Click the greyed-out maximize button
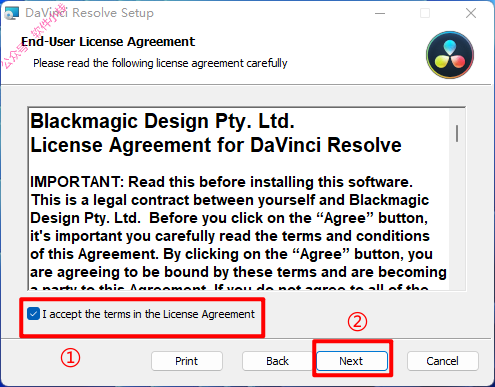 pos(425,13)
